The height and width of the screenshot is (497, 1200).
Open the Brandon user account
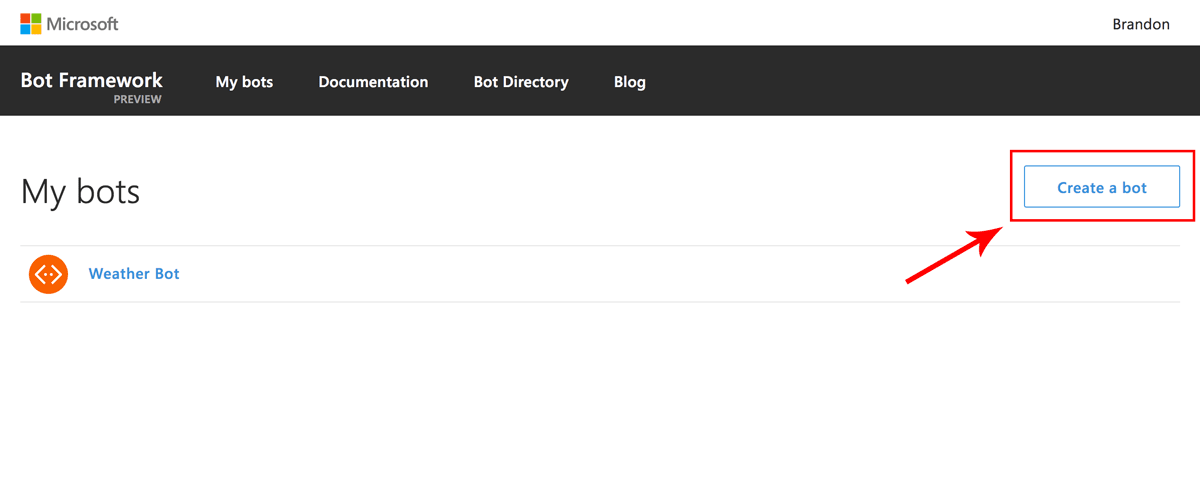[x=1141, y=24]
